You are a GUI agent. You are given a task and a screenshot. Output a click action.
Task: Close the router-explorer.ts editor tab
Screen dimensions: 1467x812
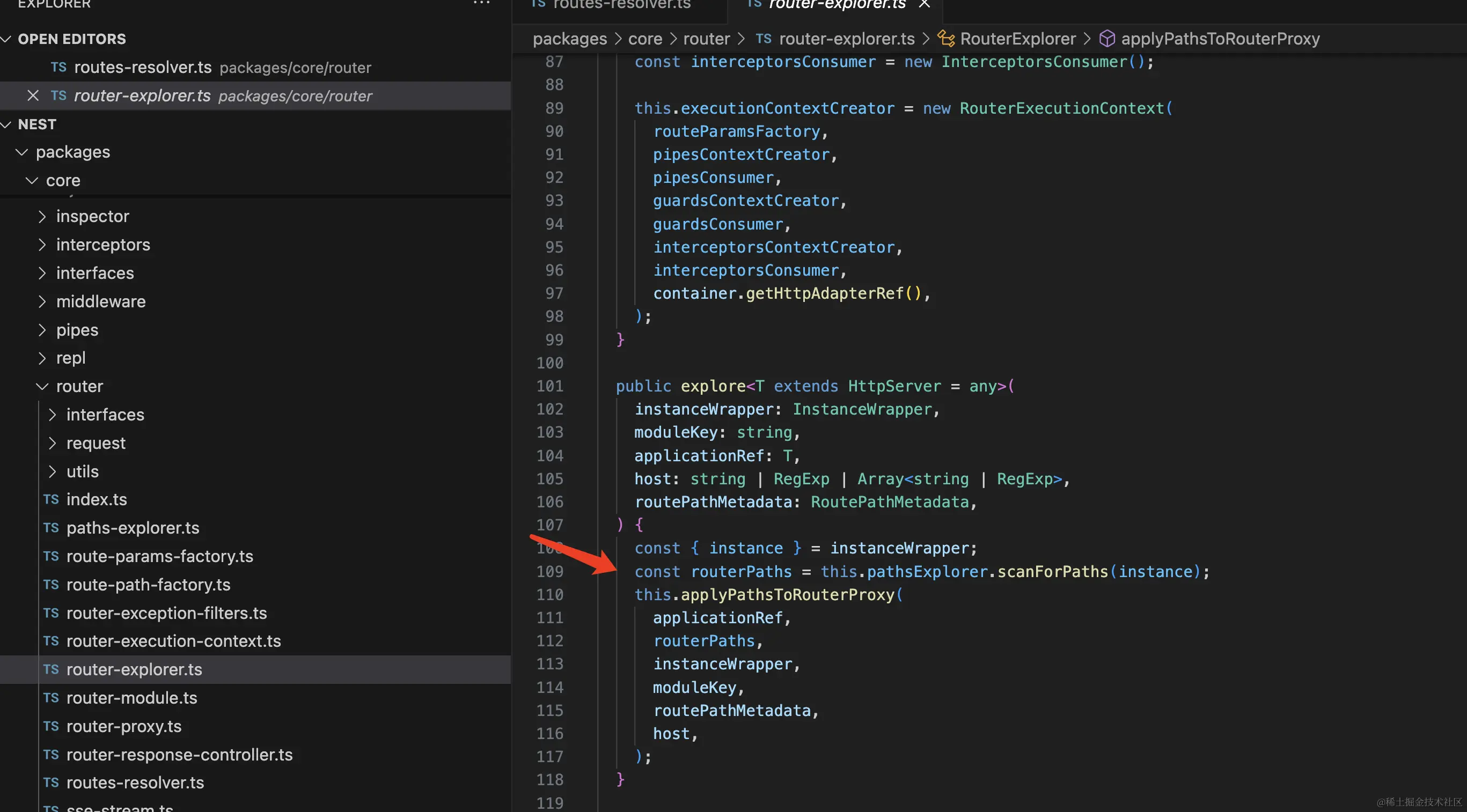925,4
